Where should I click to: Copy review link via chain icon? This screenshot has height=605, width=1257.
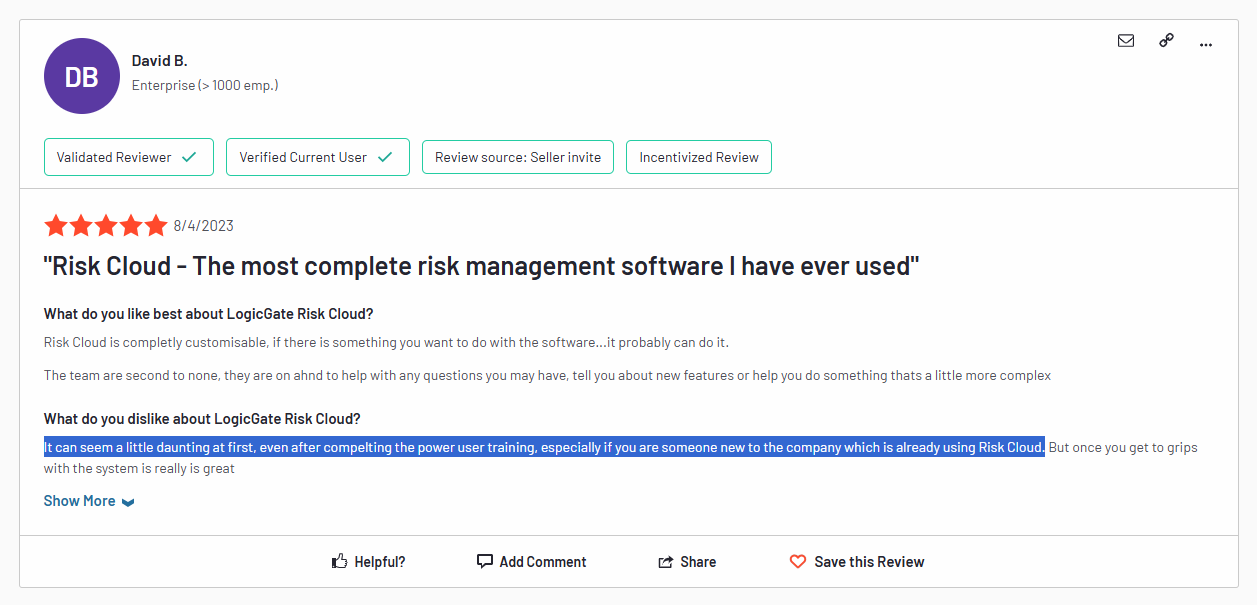tap(1166, 41)
